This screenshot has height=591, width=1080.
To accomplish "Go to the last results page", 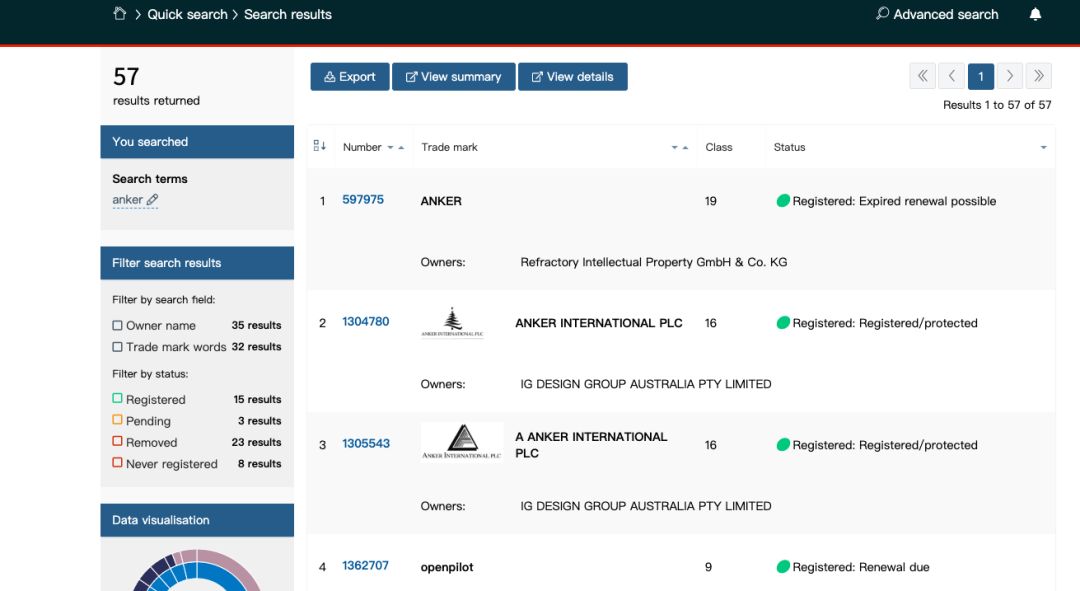I will (1039, 76).
